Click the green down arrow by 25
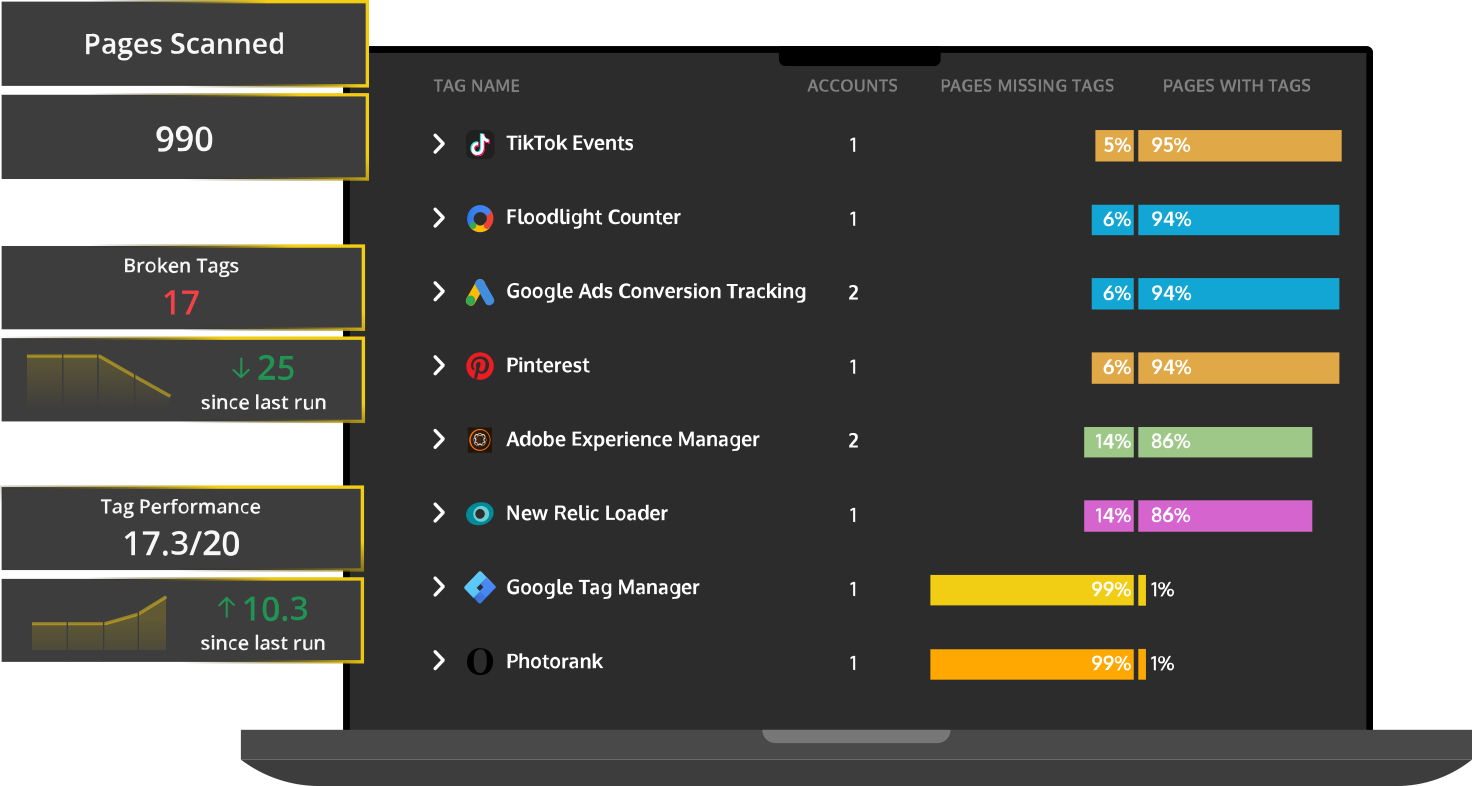 point(241,368)
